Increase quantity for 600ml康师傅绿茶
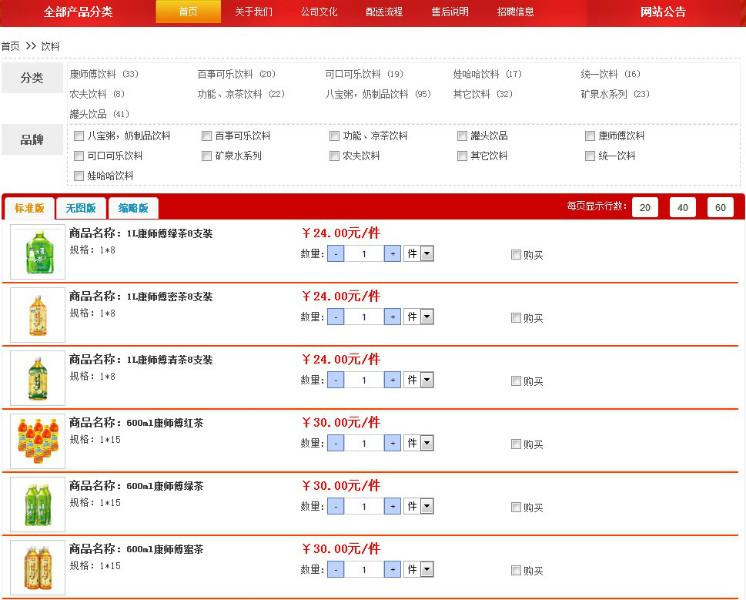746x600 pixels. (x=392, y=507)
